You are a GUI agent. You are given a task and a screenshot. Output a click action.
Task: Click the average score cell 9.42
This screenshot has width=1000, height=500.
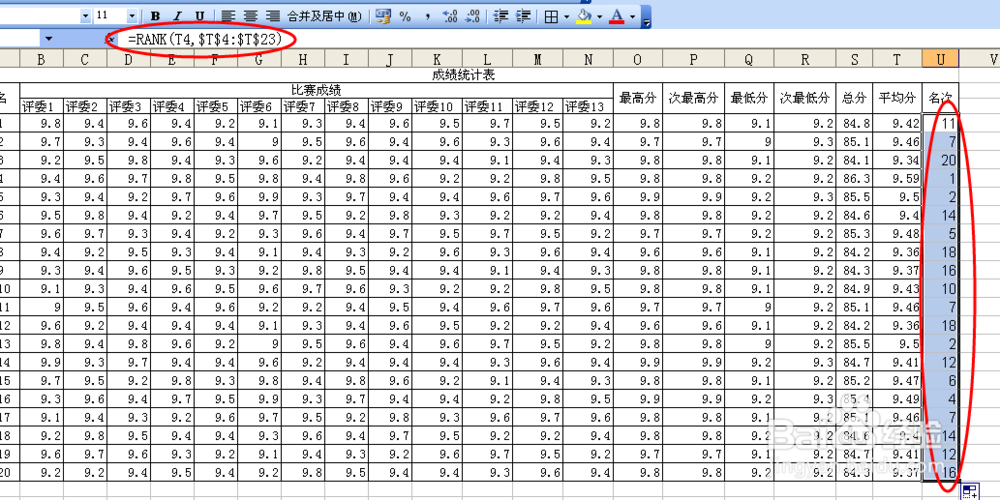[x=897, y=124]
